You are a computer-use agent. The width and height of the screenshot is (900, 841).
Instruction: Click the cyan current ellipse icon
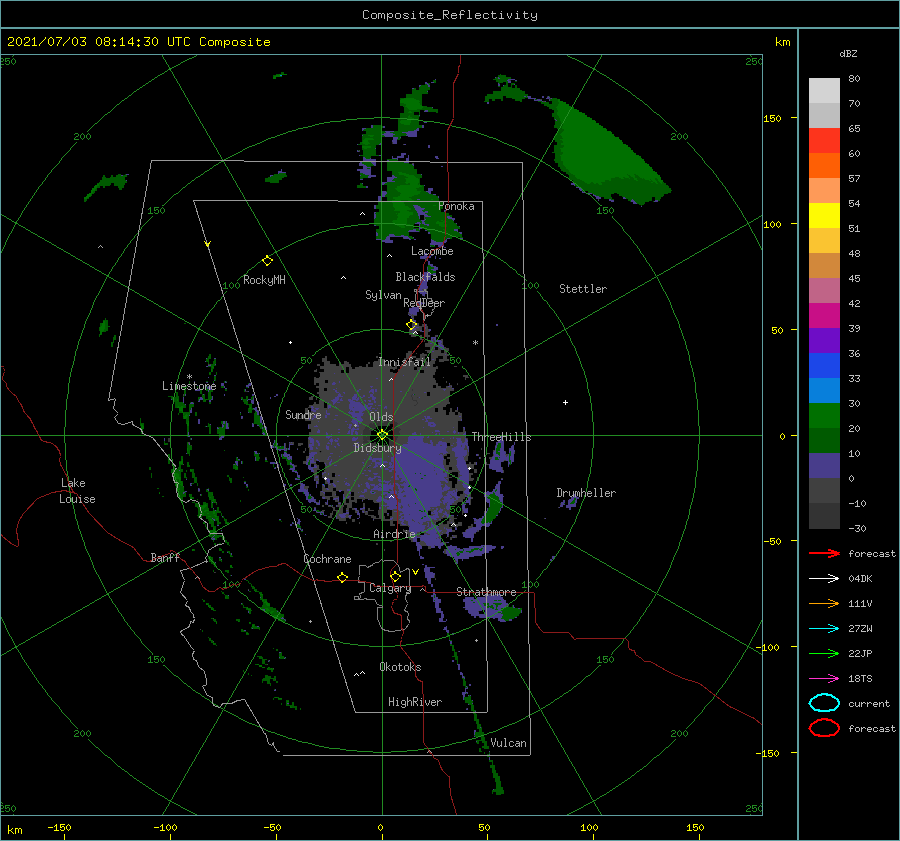pos(824,703)
